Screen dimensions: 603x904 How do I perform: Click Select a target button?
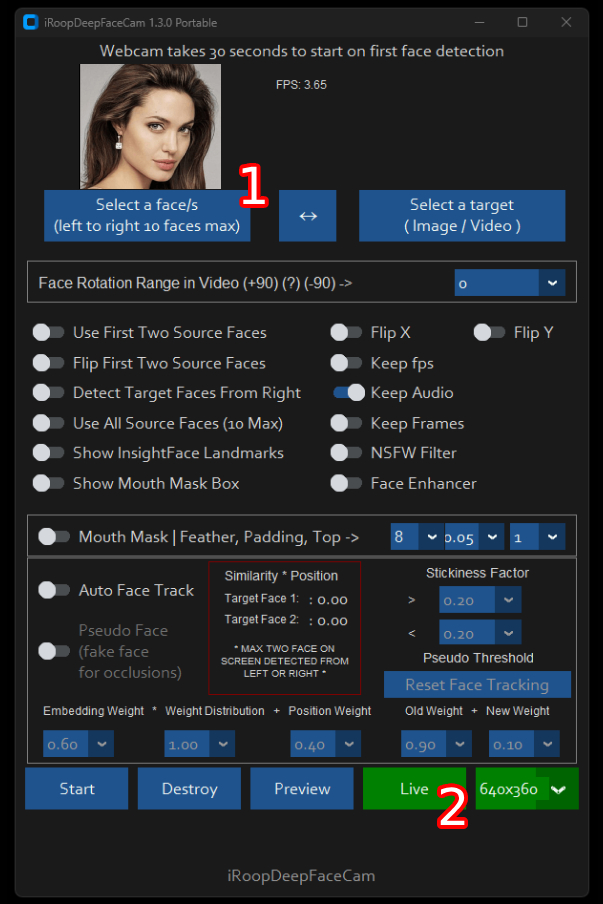[x=462, y=215]
